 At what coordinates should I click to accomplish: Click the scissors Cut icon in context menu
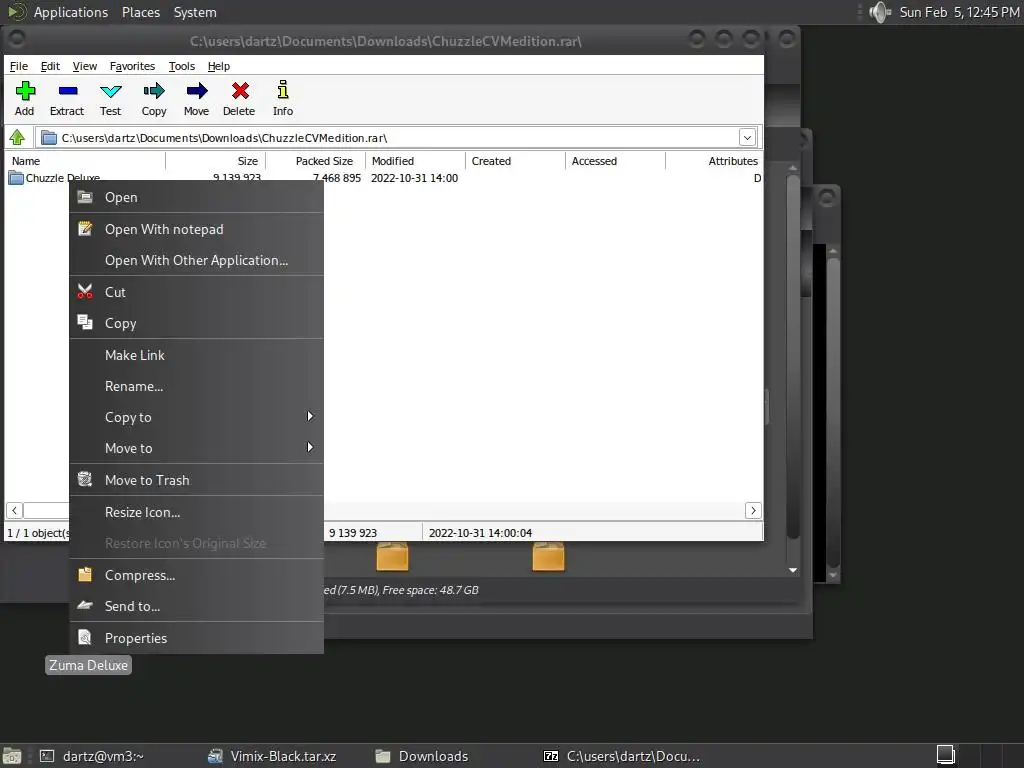tap(85, 292)
